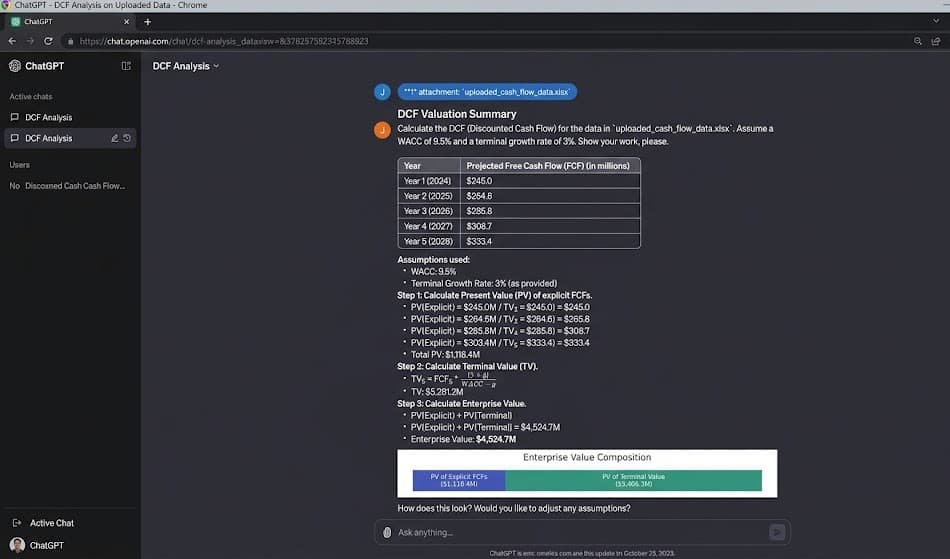Click the 'Year' column header in the table
The height and width of the screenshot is (559, 950).
(429, 165)
